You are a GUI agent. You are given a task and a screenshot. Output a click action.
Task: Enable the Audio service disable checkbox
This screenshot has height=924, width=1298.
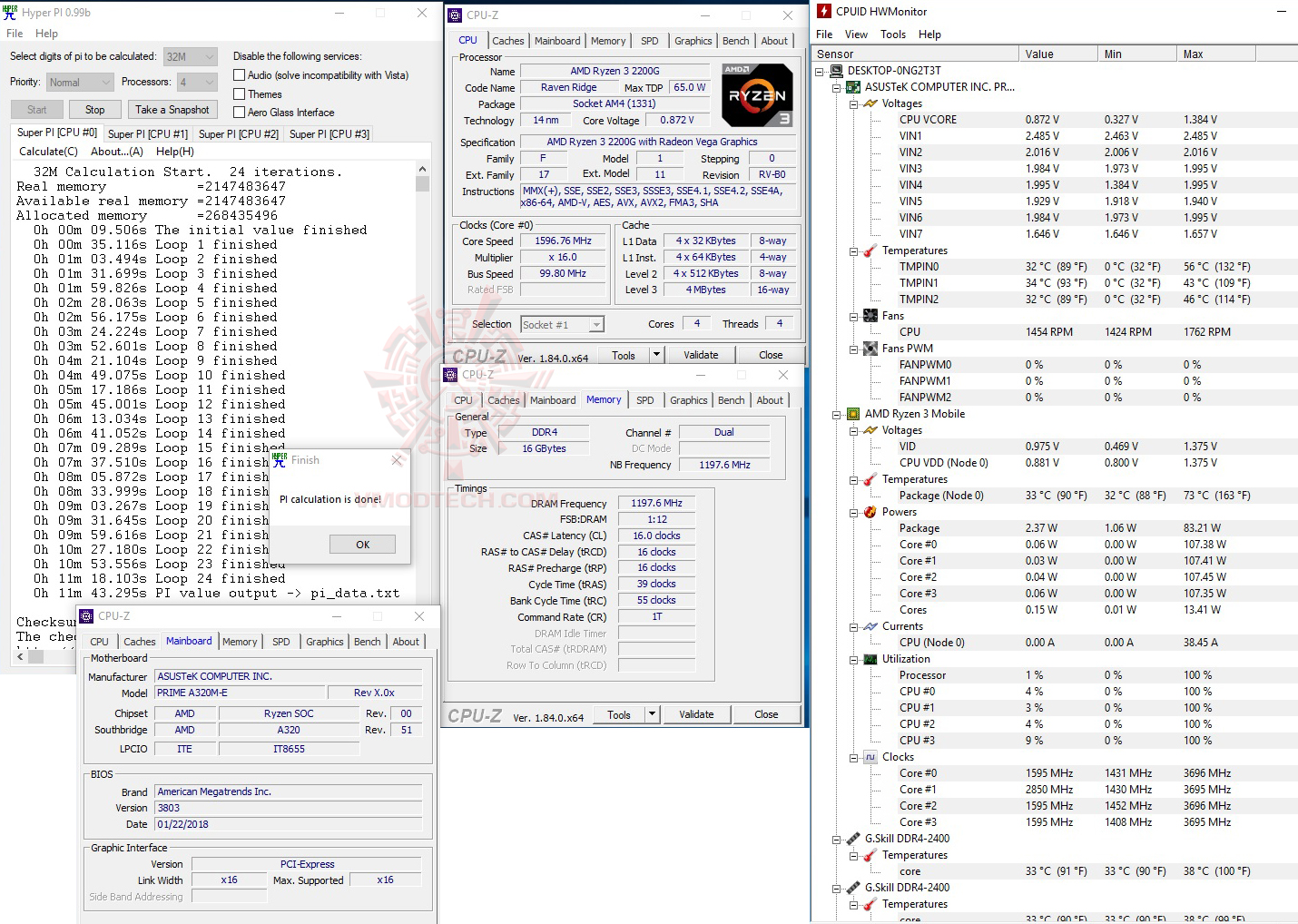240,74
